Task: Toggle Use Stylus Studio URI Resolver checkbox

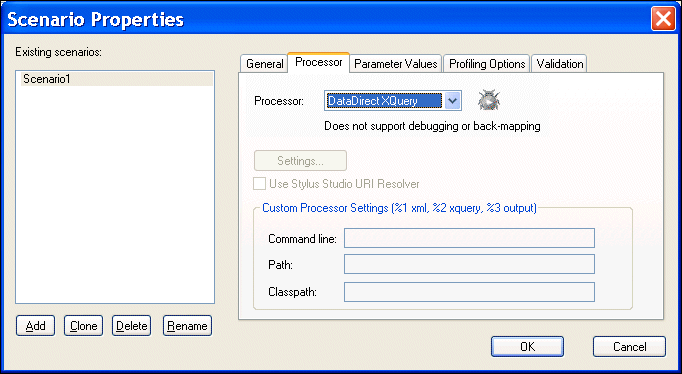Action: click(x=259, y=184)
